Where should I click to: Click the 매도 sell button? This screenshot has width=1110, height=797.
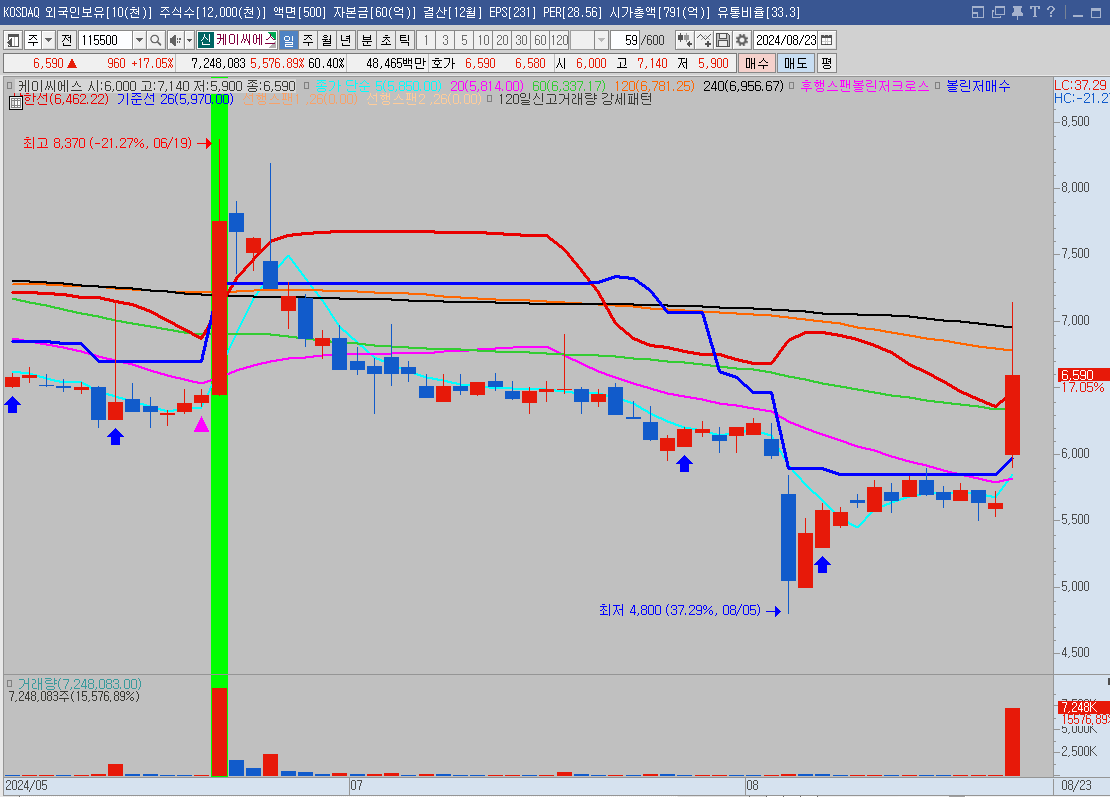795,63
